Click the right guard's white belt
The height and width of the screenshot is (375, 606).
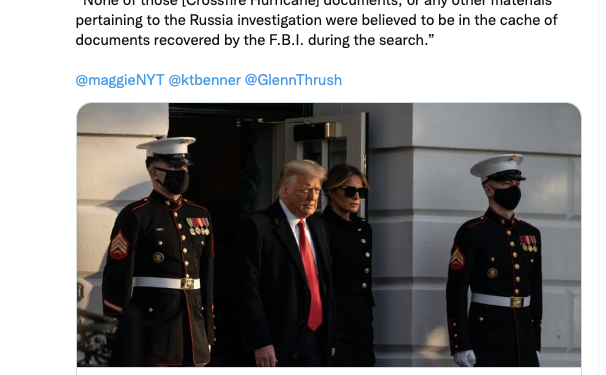(x=501, y=300)
